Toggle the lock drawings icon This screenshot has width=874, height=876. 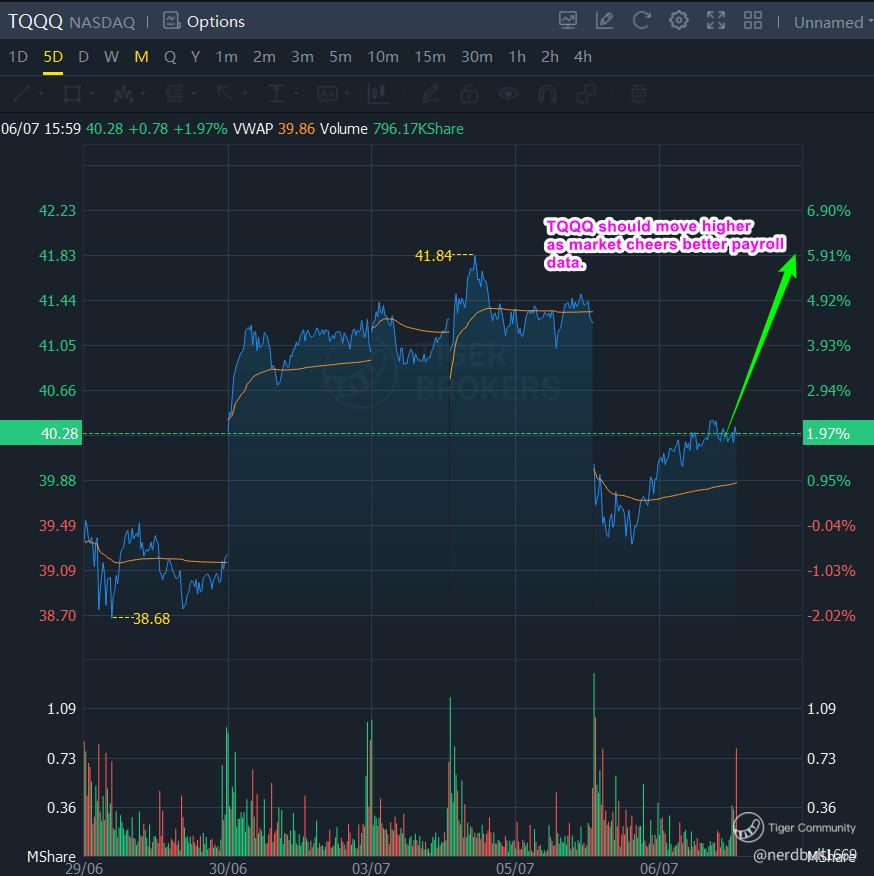click(x=469, y=93)
